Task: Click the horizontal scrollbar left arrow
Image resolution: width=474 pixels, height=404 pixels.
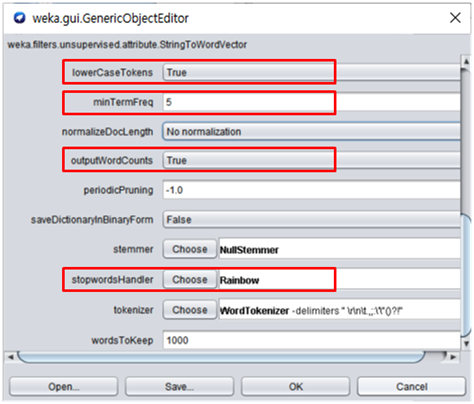Action: [10, 357]
